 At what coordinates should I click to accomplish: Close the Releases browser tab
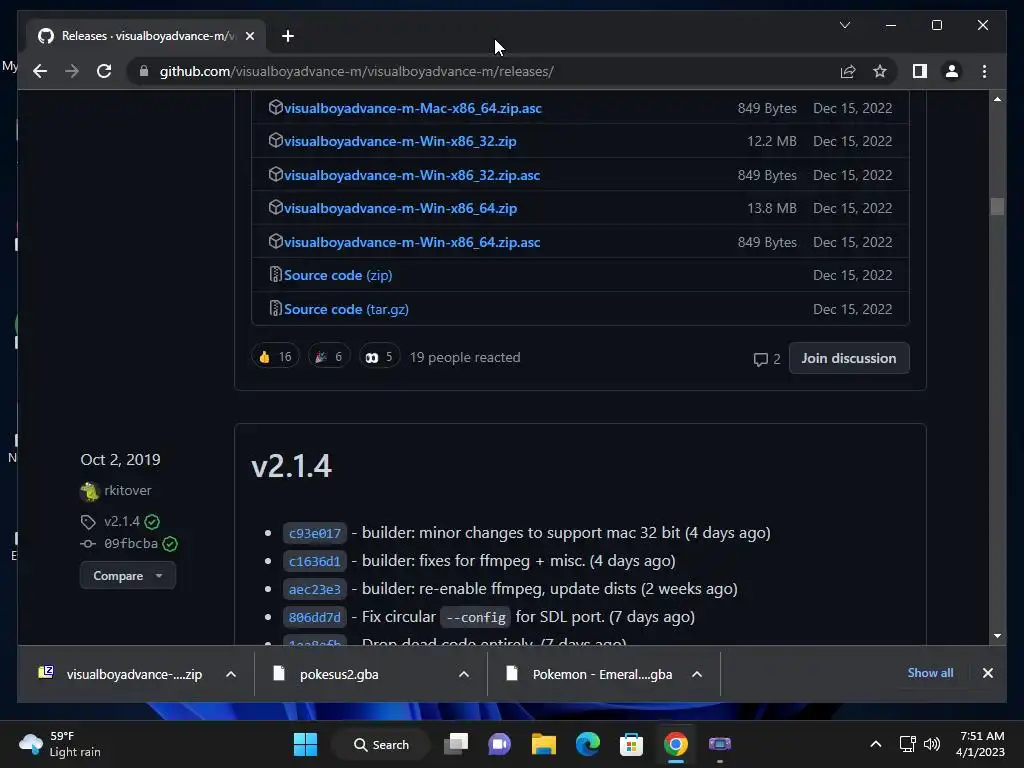[249, 36]
